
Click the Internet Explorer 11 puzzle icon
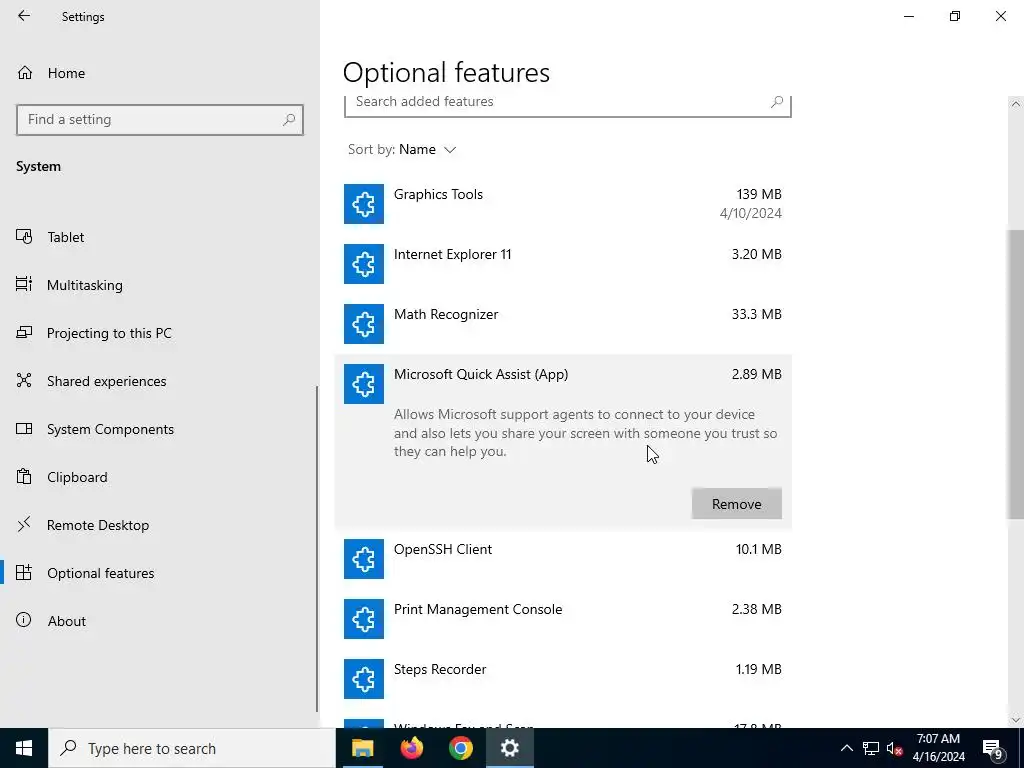coord(364,264)
